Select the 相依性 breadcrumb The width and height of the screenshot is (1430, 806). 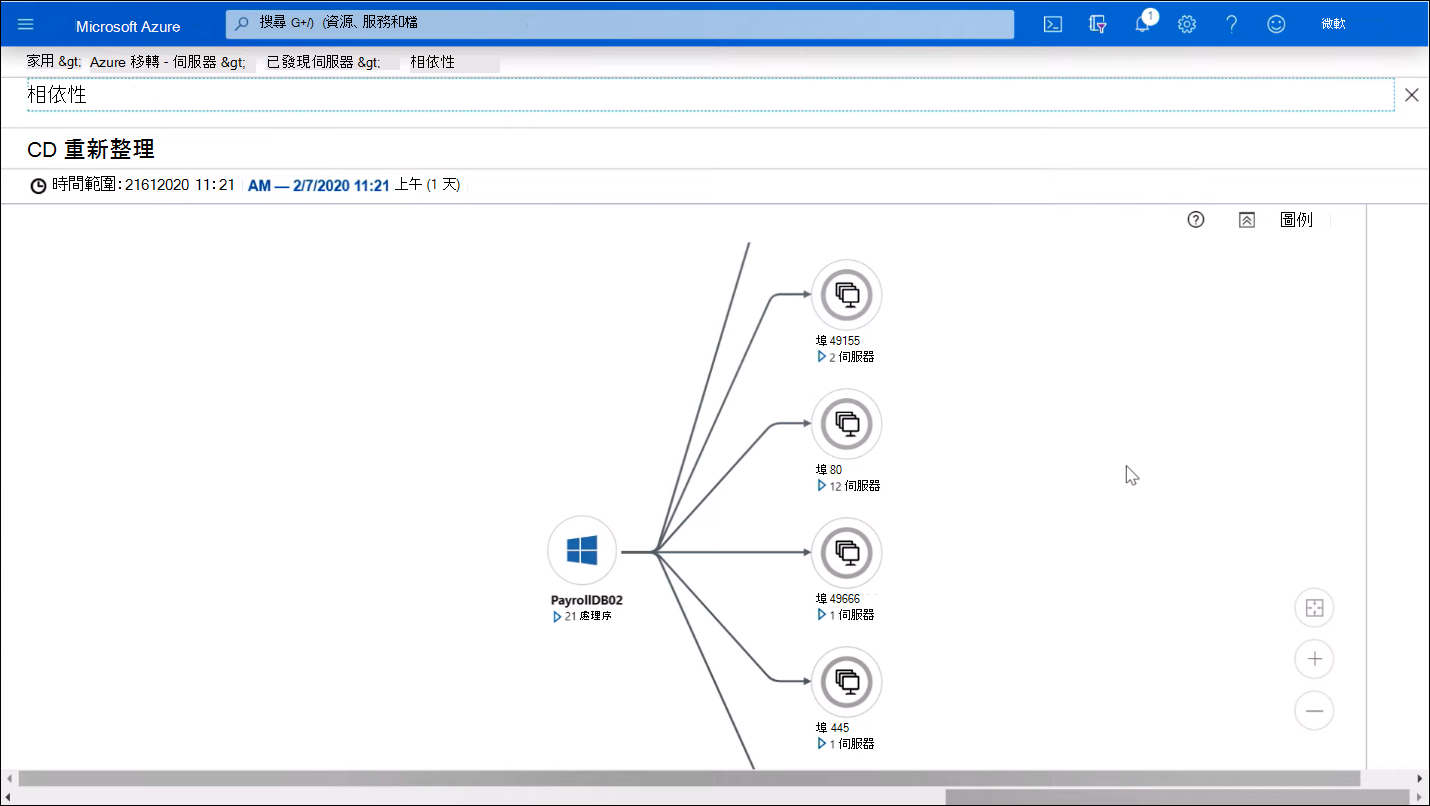[x=432, y=62]
